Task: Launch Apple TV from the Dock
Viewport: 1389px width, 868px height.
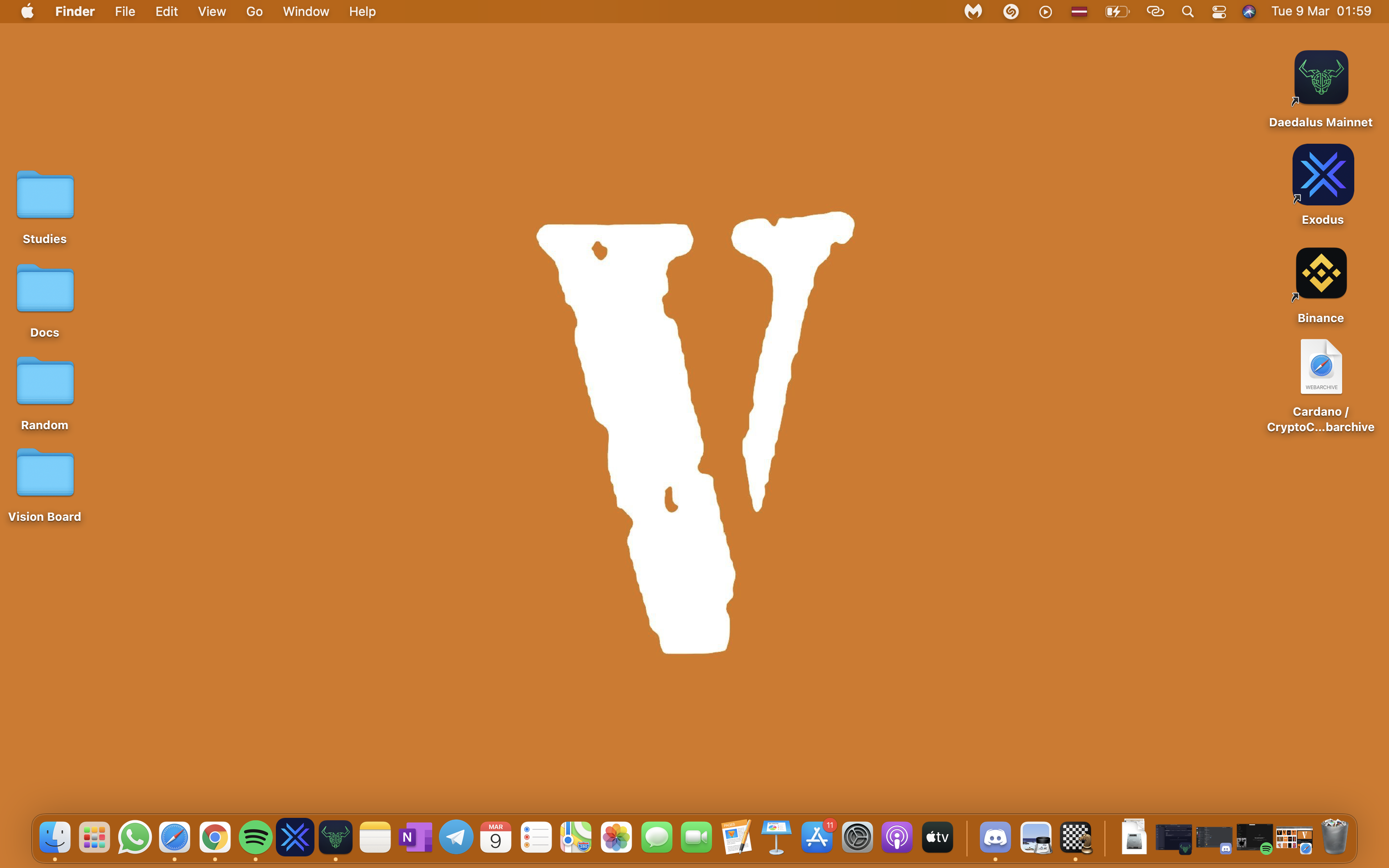Action: 937,838
